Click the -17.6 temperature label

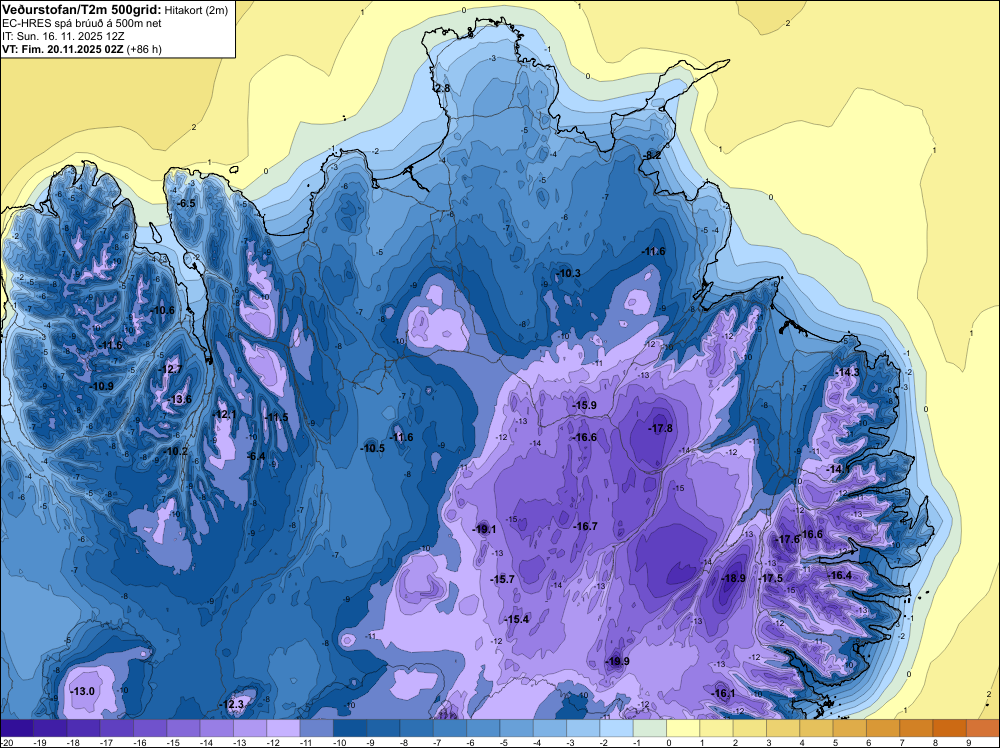coord(788,539)
